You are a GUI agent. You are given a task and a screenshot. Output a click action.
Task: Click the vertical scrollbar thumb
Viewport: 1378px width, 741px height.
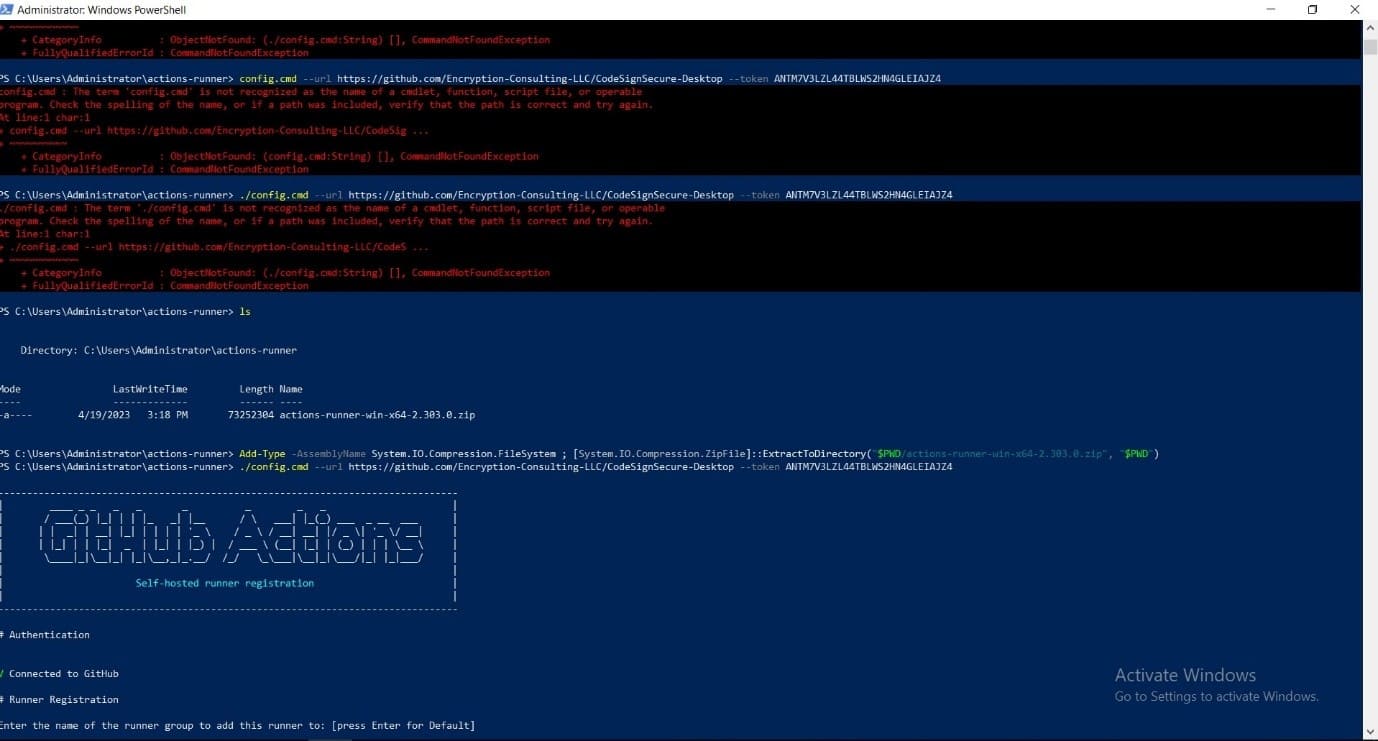[1369, 46]
